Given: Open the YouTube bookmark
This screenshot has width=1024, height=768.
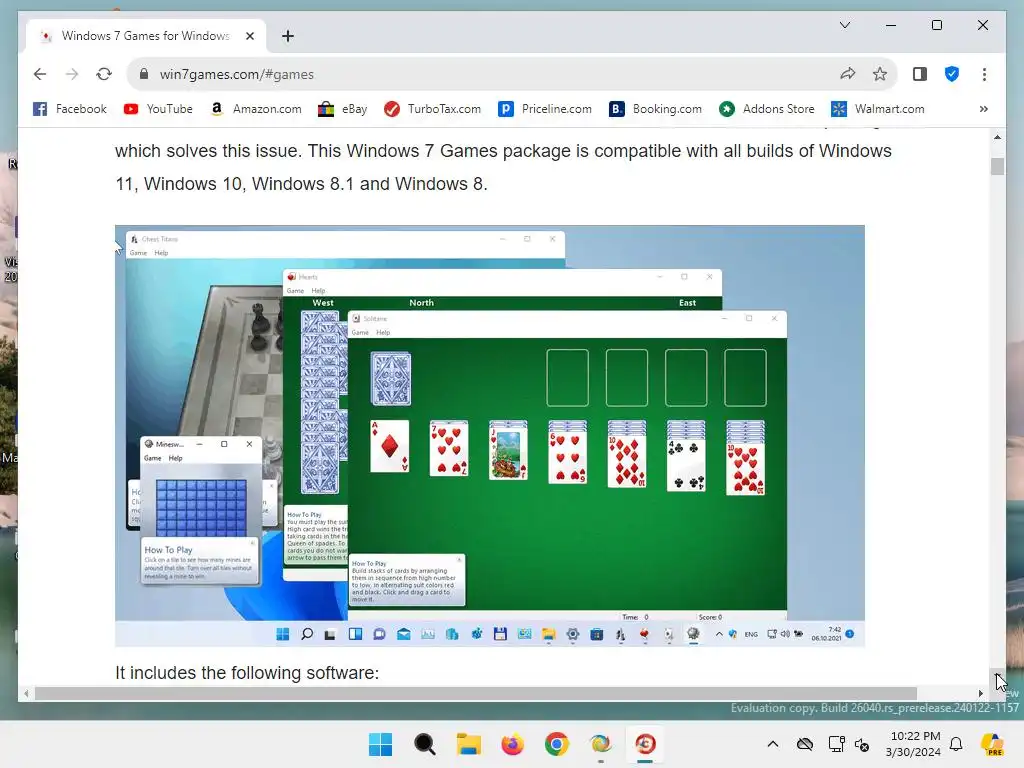Looking at the screenshot, I should pyautogui.click(x=158, y=109).
